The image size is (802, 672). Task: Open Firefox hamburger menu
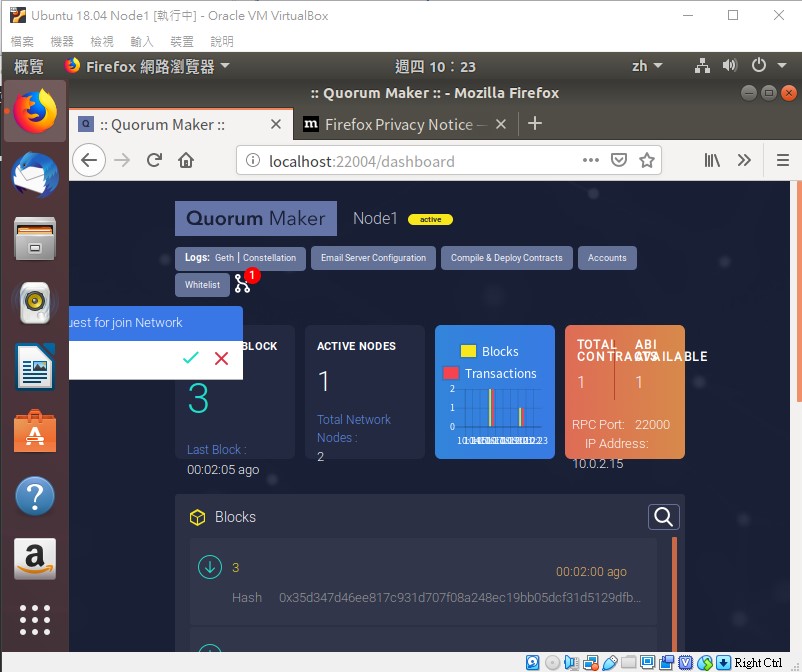(782, 160)
